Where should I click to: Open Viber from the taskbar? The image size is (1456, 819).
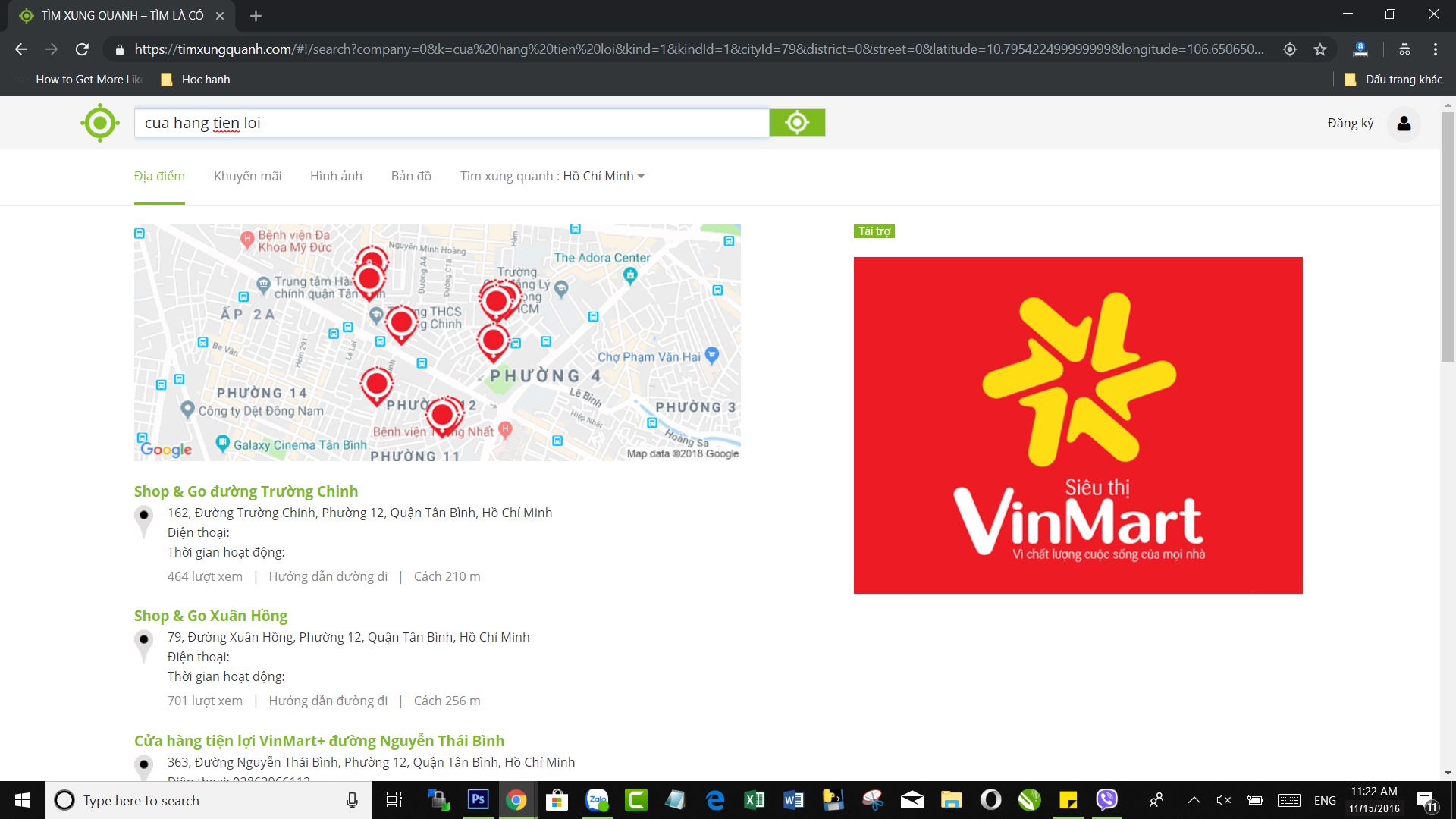(1107, 800)
